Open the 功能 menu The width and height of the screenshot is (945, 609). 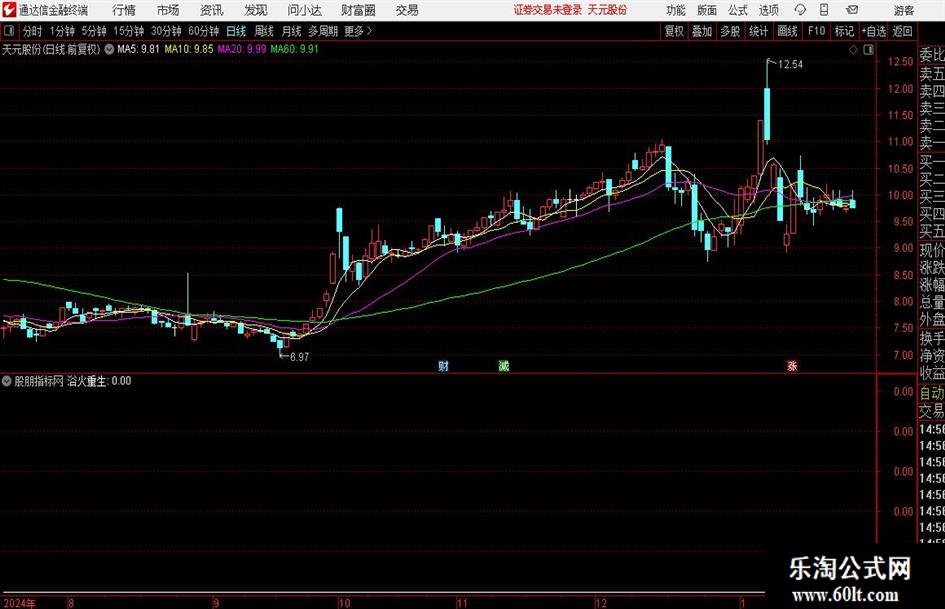point(676,10)
